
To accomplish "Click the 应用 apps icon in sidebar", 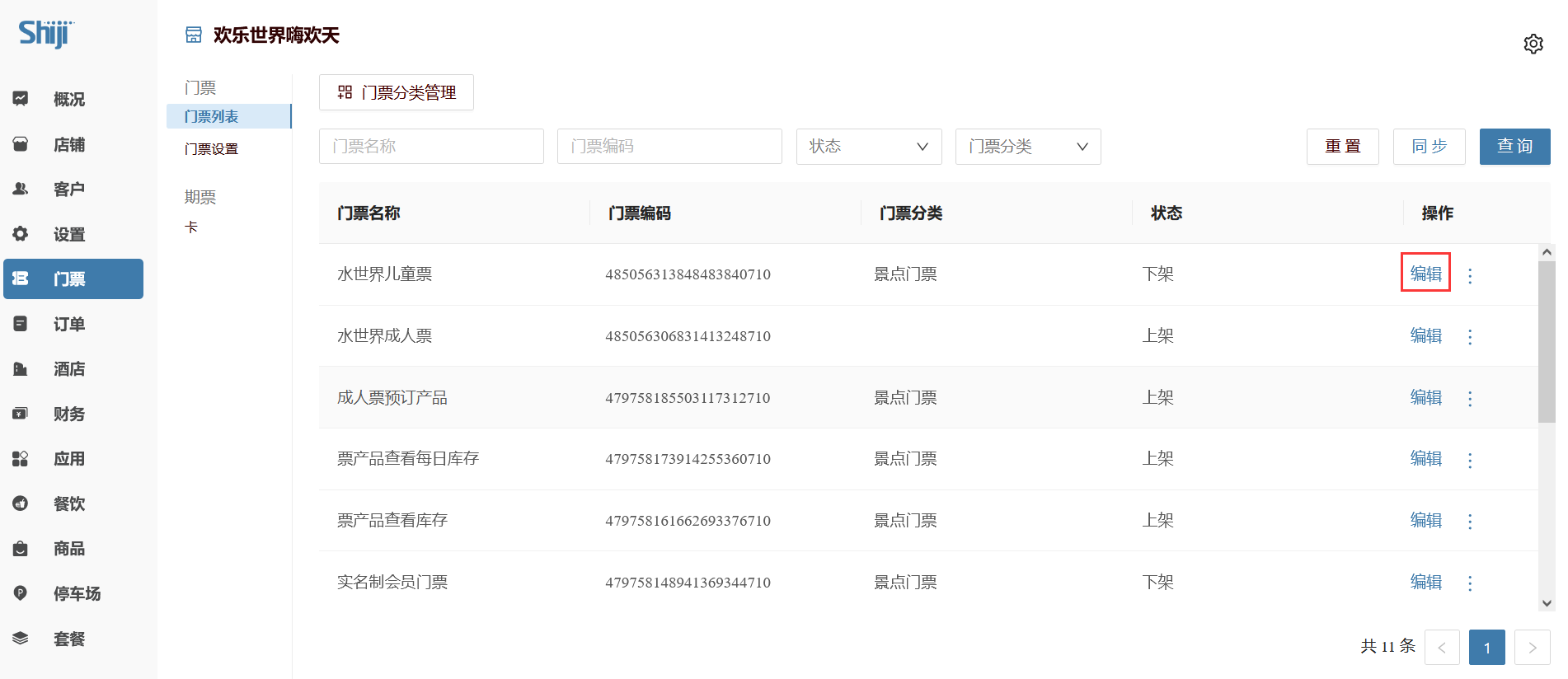I will point(21,458).
